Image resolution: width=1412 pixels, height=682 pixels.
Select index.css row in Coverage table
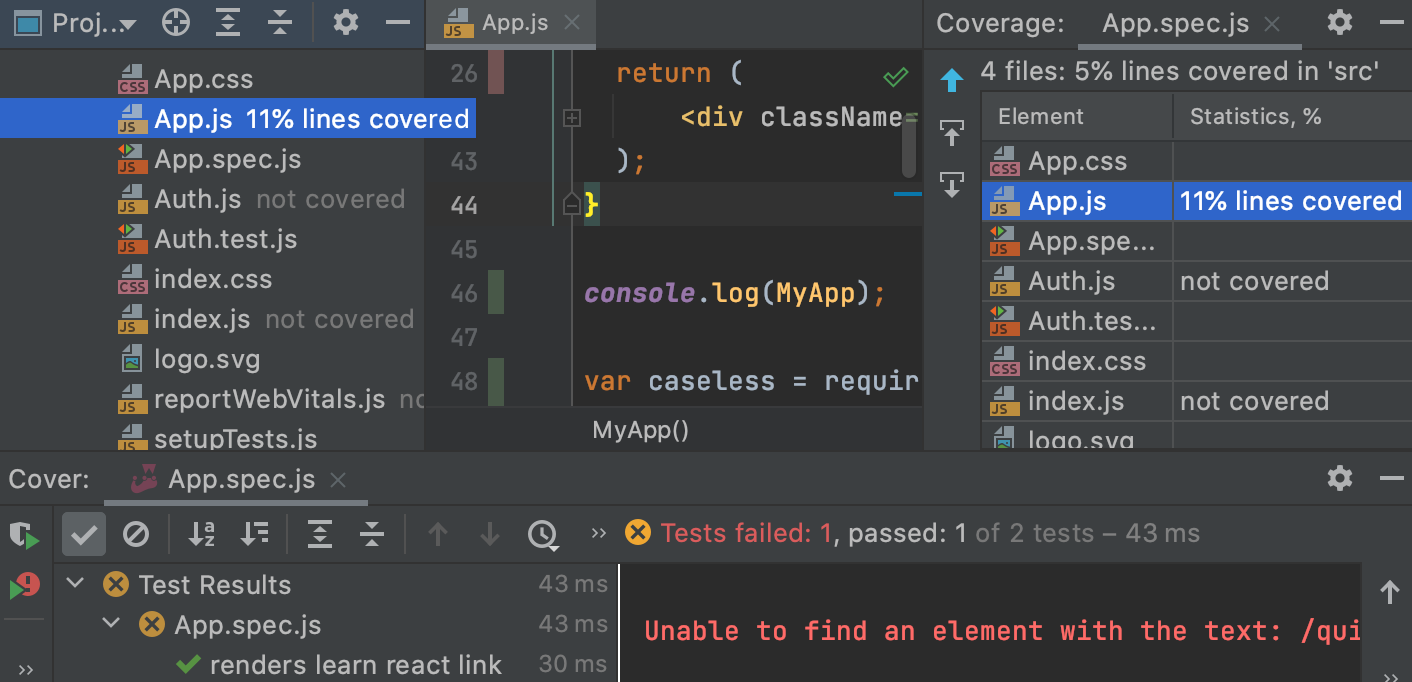[x=1197, y=361]
